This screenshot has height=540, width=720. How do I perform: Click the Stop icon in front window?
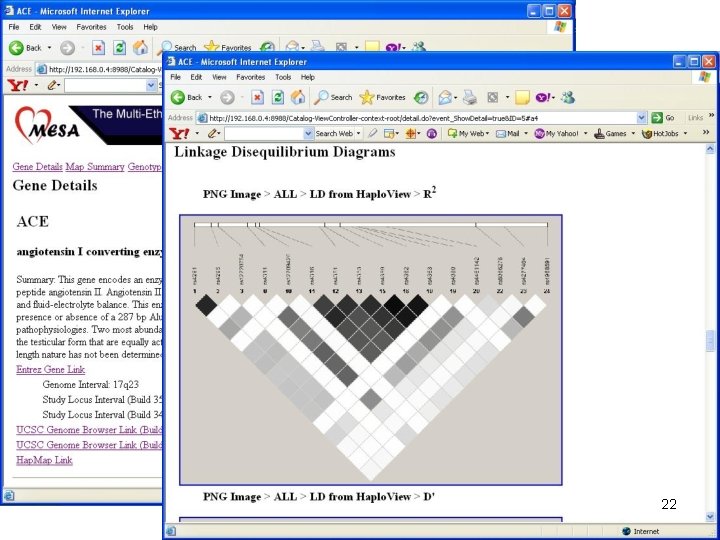tap(257, 97)
